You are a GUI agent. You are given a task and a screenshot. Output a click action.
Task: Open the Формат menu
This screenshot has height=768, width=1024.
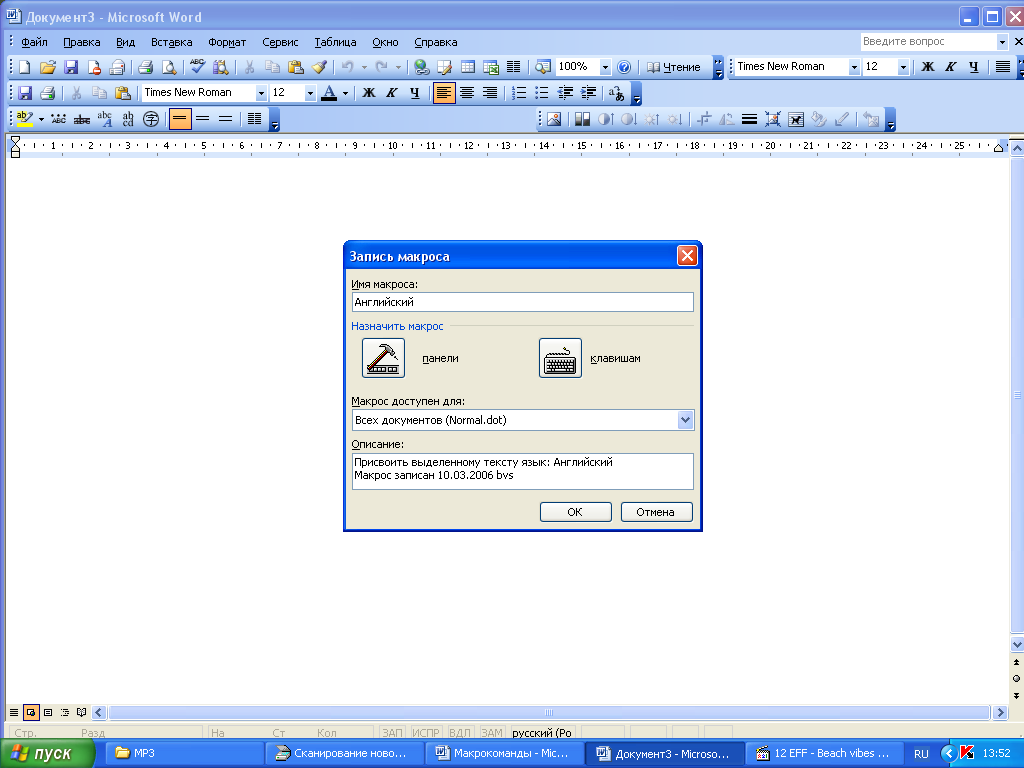tap(227, 42)
